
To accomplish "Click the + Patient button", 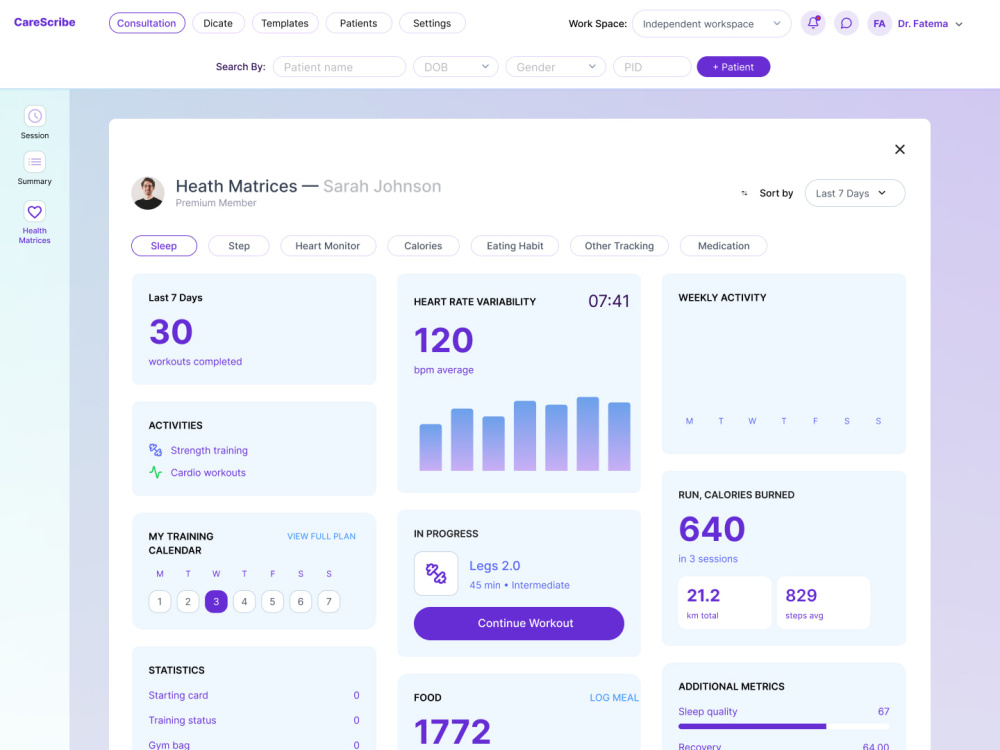I will pyautogui.click(x=733, y=67).
